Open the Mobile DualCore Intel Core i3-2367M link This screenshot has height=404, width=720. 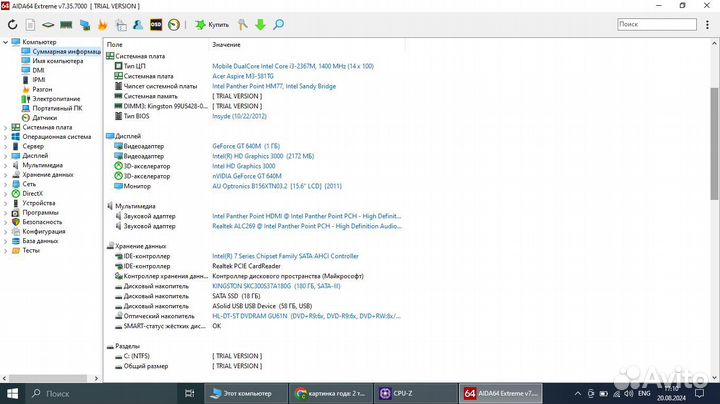[x=293, y=66]
